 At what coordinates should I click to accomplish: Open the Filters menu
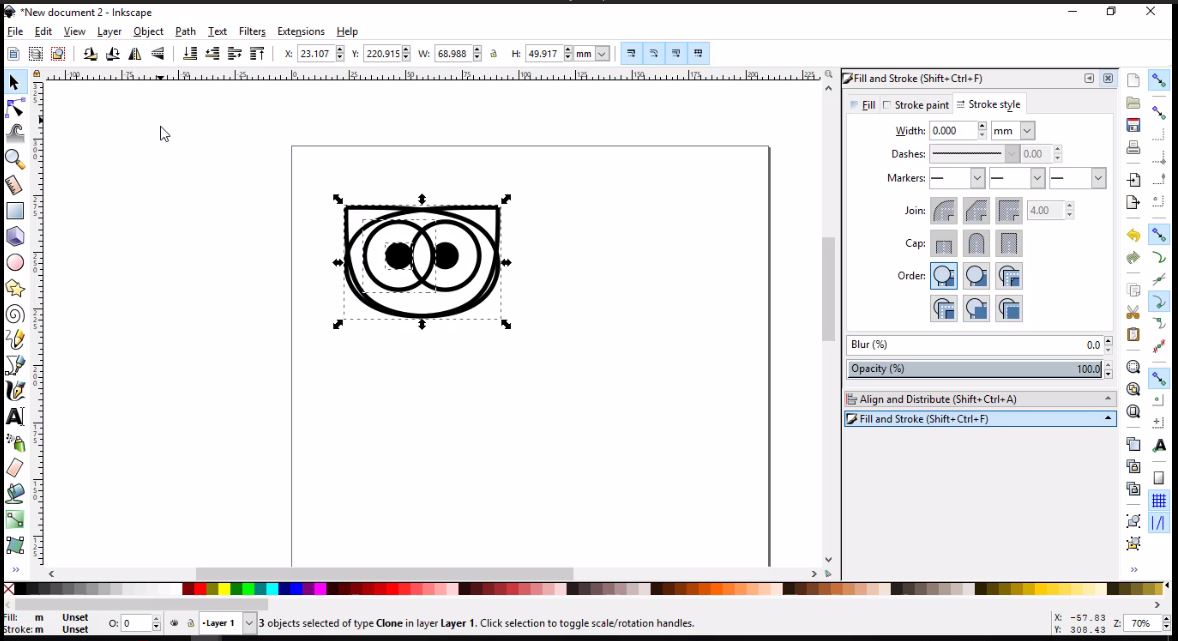click(252, 32)
